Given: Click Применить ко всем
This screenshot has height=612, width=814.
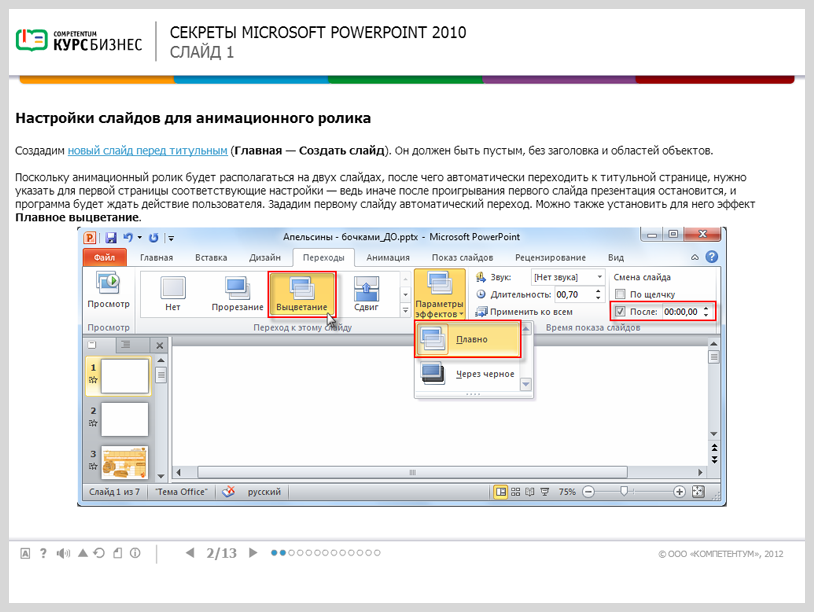Looking at the screenshot, I should coord(524,312).
